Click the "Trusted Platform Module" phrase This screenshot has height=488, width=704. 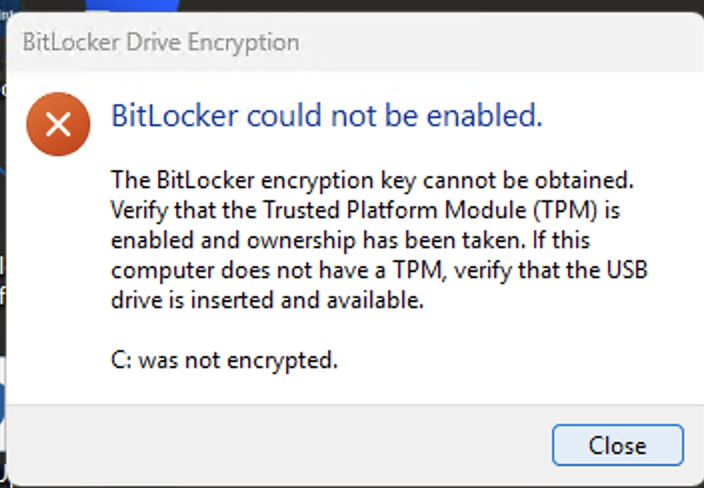tap(395, 210)
